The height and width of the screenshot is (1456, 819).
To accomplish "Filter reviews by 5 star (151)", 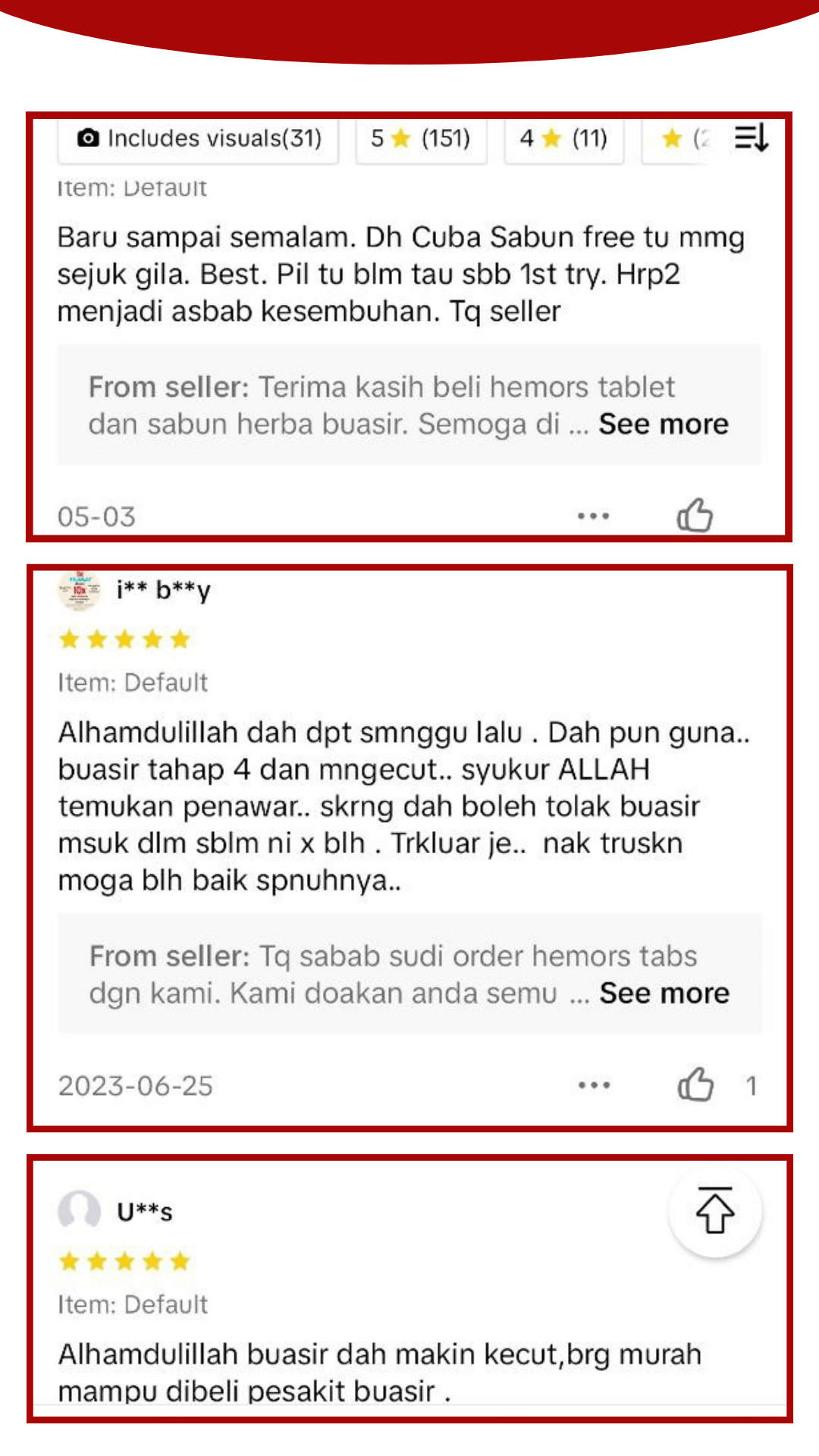I will [x=421, y=140].
